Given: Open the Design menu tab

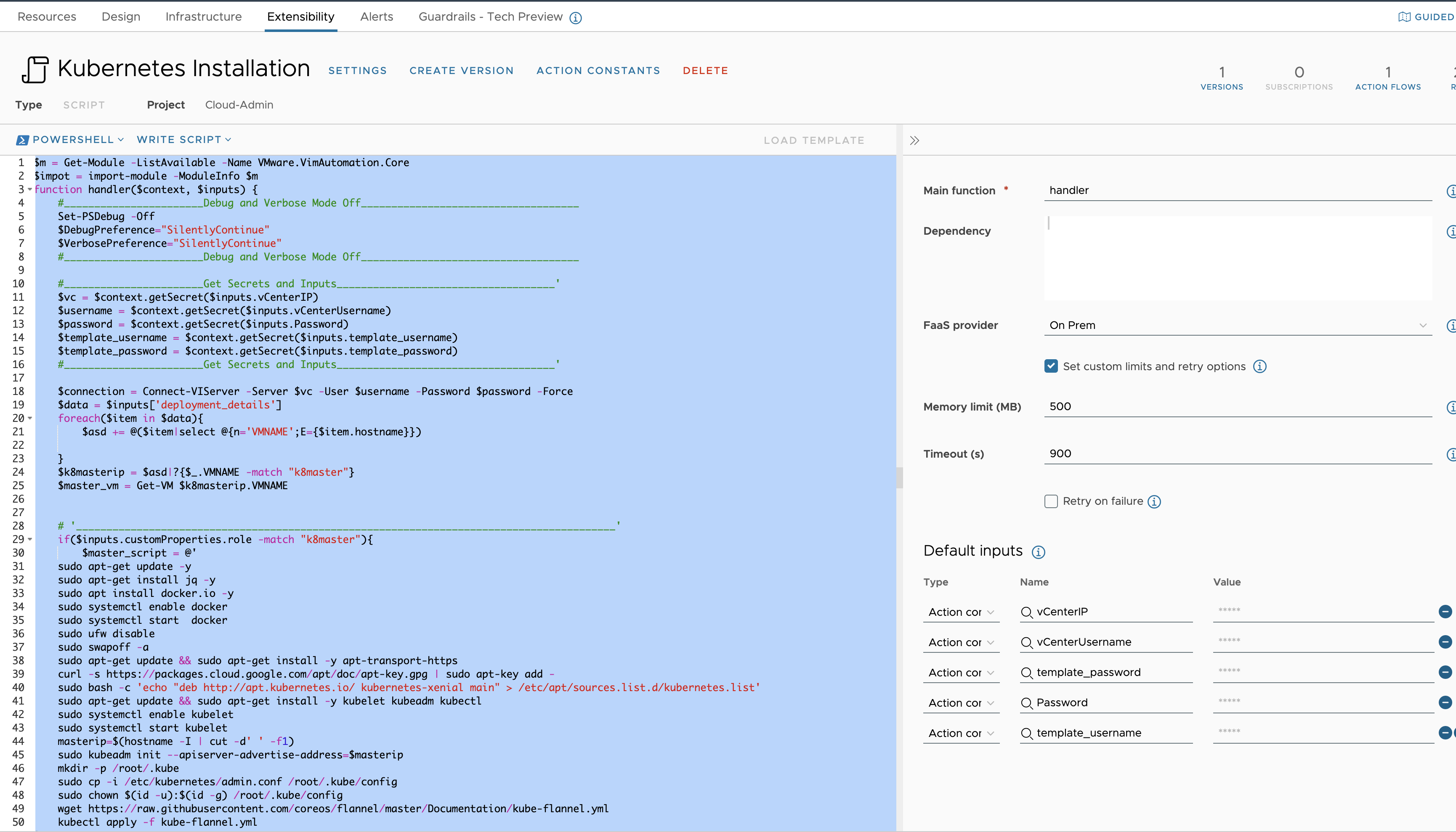Looking at the screenshot, I should pos(121,16).
